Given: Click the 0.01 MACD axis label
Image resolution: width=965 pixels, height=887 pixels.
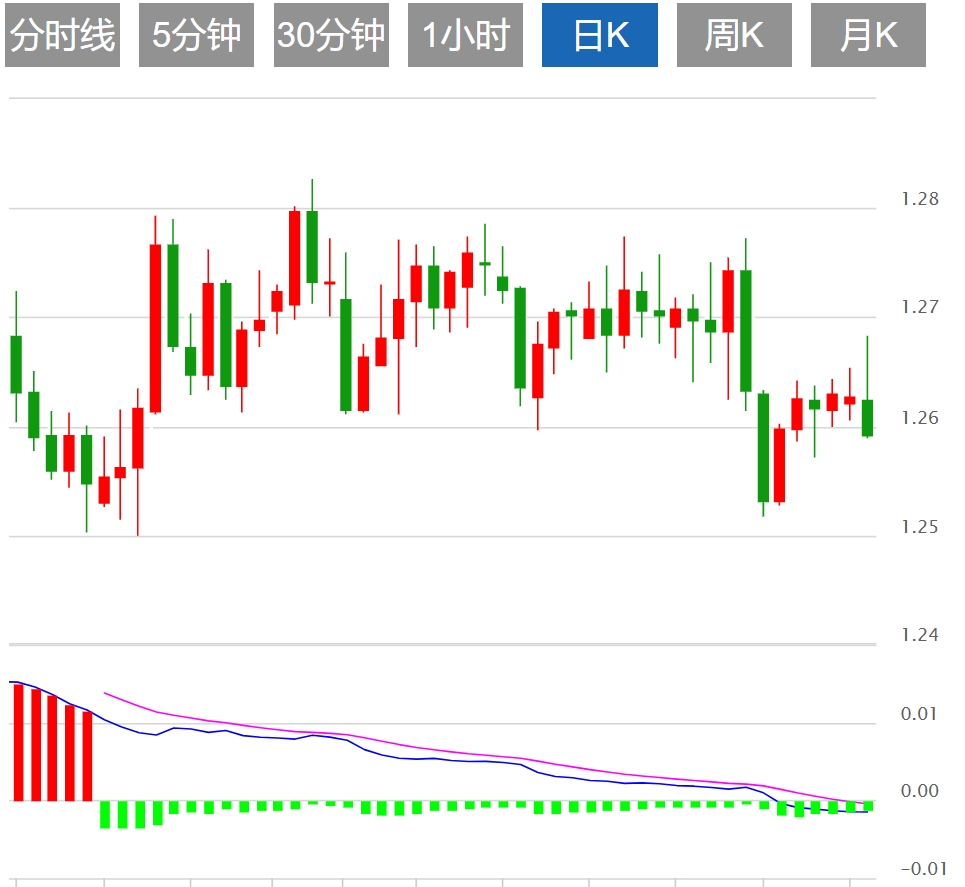Looking at the screenshot, I should pos(919,714).
